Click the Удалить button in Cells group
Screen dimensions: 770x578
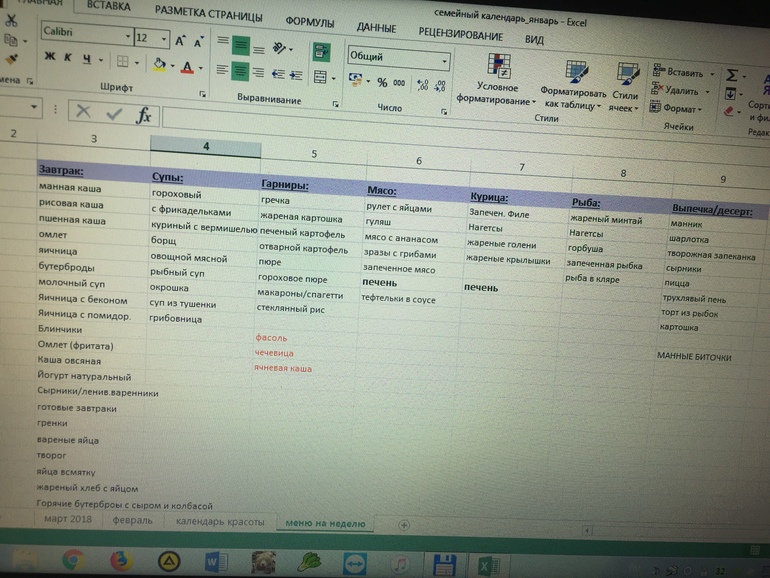click(x=681, y=91)
